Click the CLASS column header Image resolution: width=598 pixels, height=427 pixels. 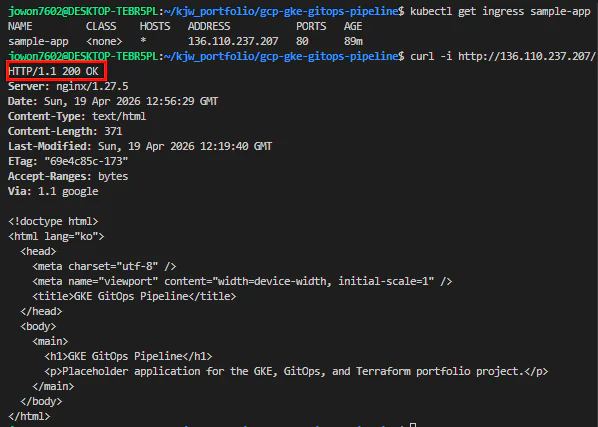[101, 26]
